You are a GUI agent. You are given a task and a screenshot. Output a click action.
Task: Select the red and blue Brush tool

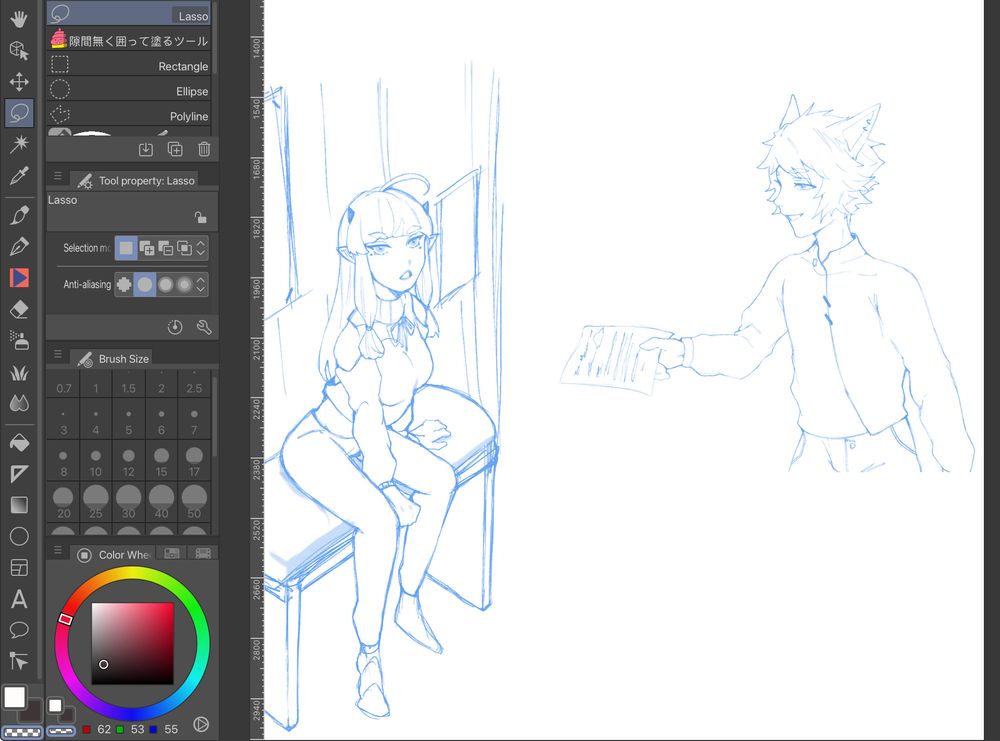[19, 277]
